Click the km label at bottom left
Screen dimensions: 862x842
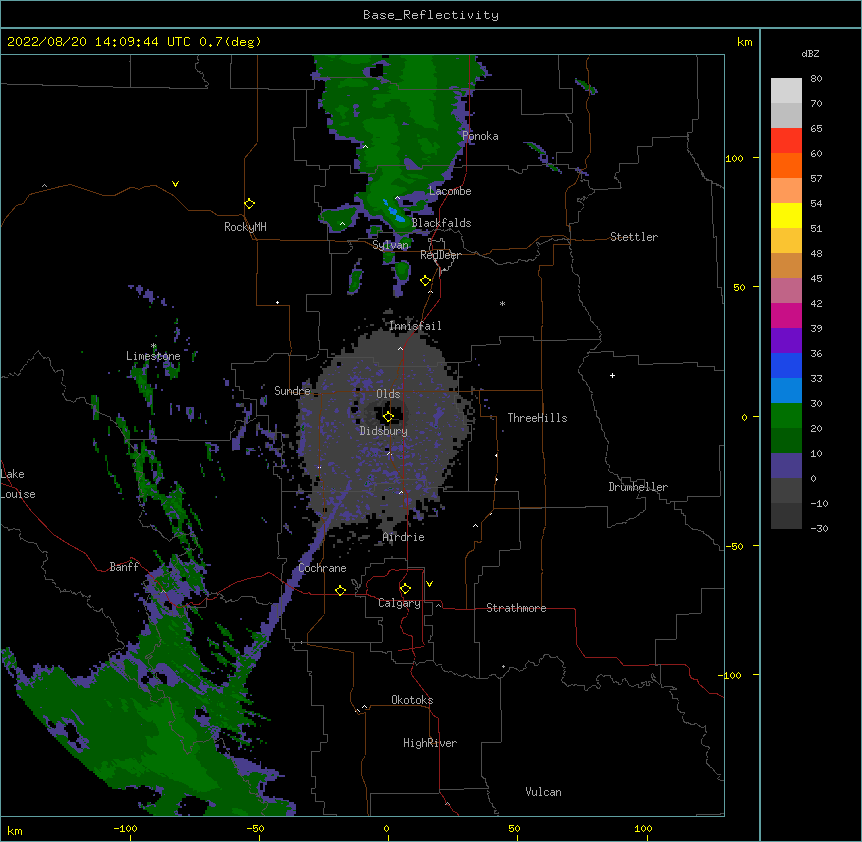tap(15, 830)
